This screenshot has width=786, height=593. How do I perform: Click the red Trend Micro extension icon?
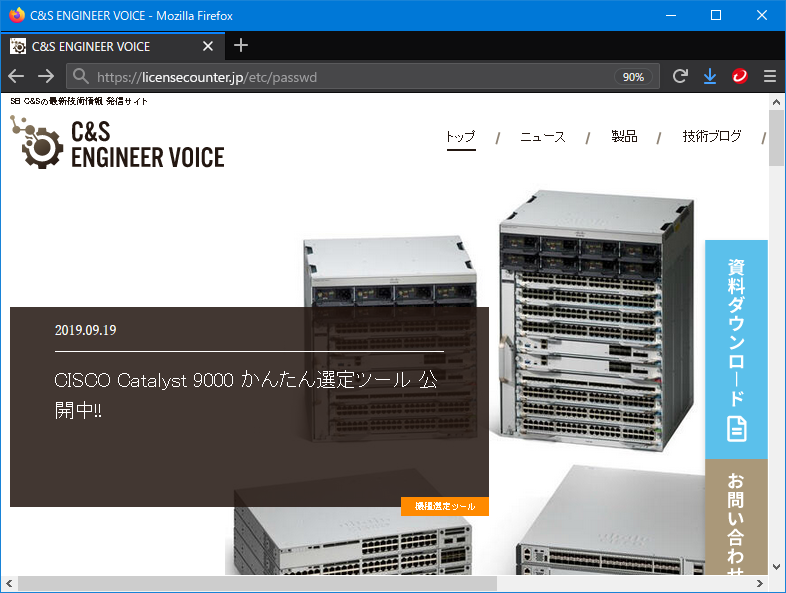740,76
